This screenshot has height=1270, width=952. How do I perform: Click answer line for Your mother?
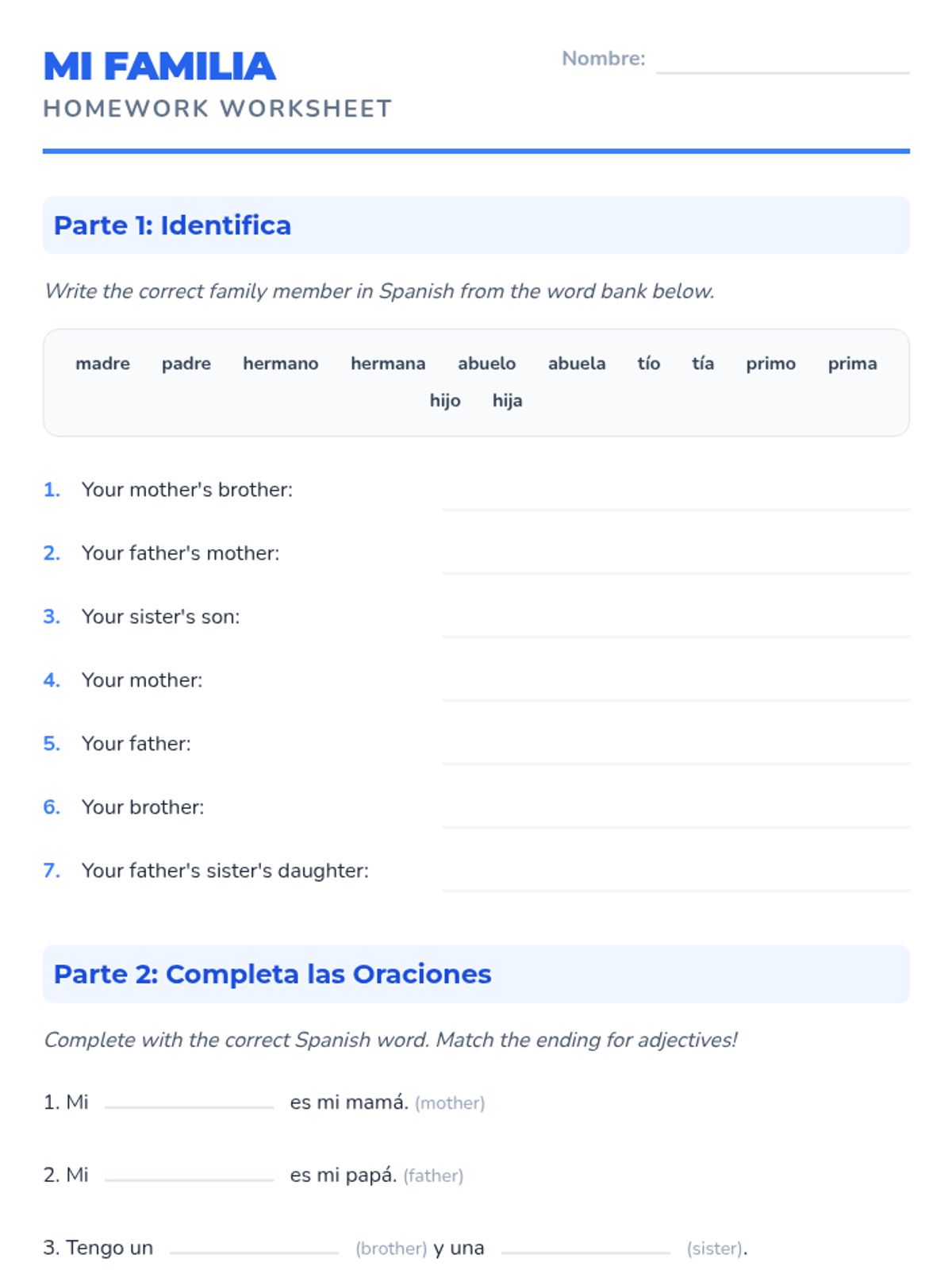[675, 686]
